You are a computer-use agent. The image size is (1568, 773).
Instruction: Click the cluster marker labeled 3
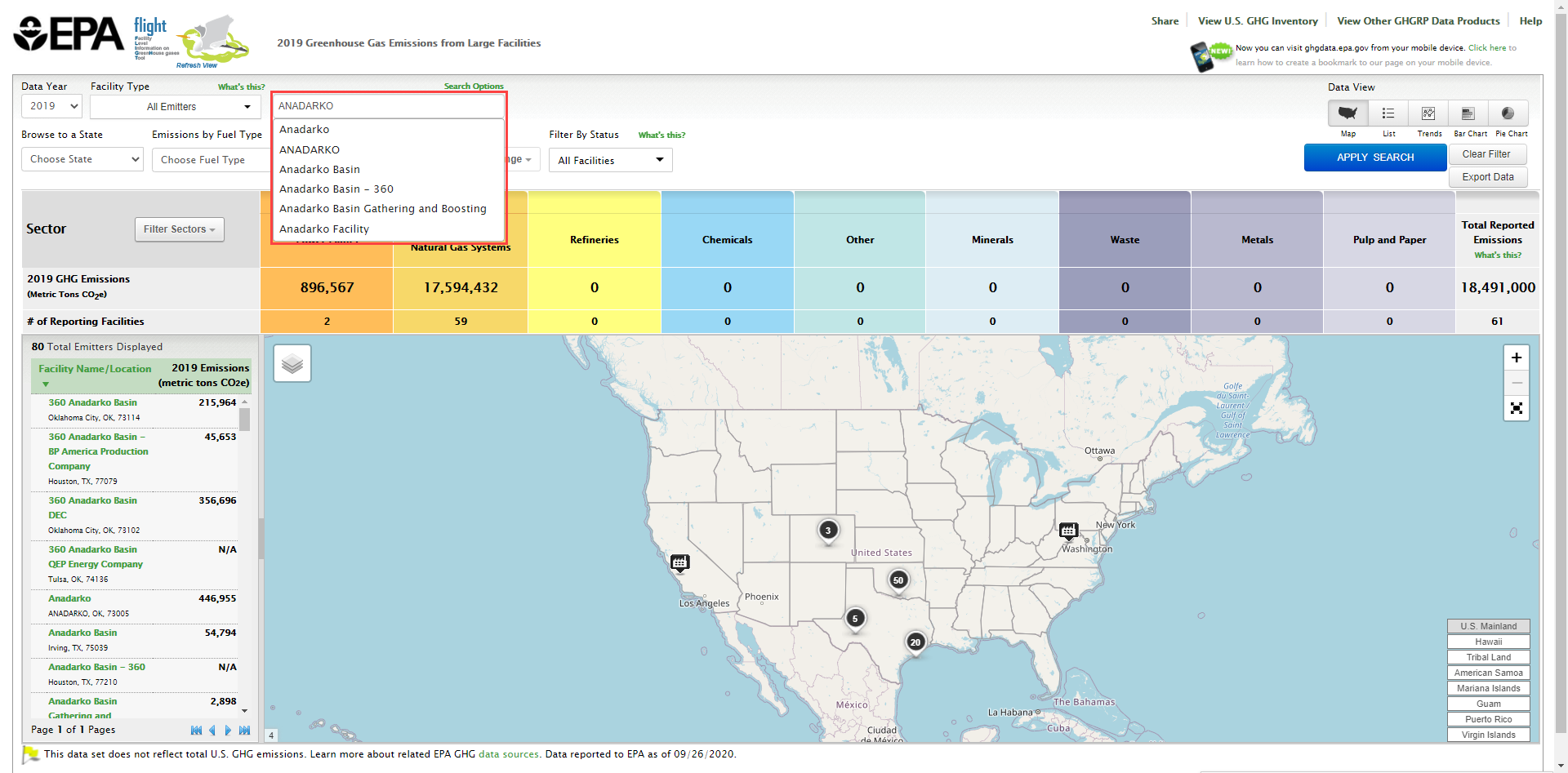coord(828,531)
